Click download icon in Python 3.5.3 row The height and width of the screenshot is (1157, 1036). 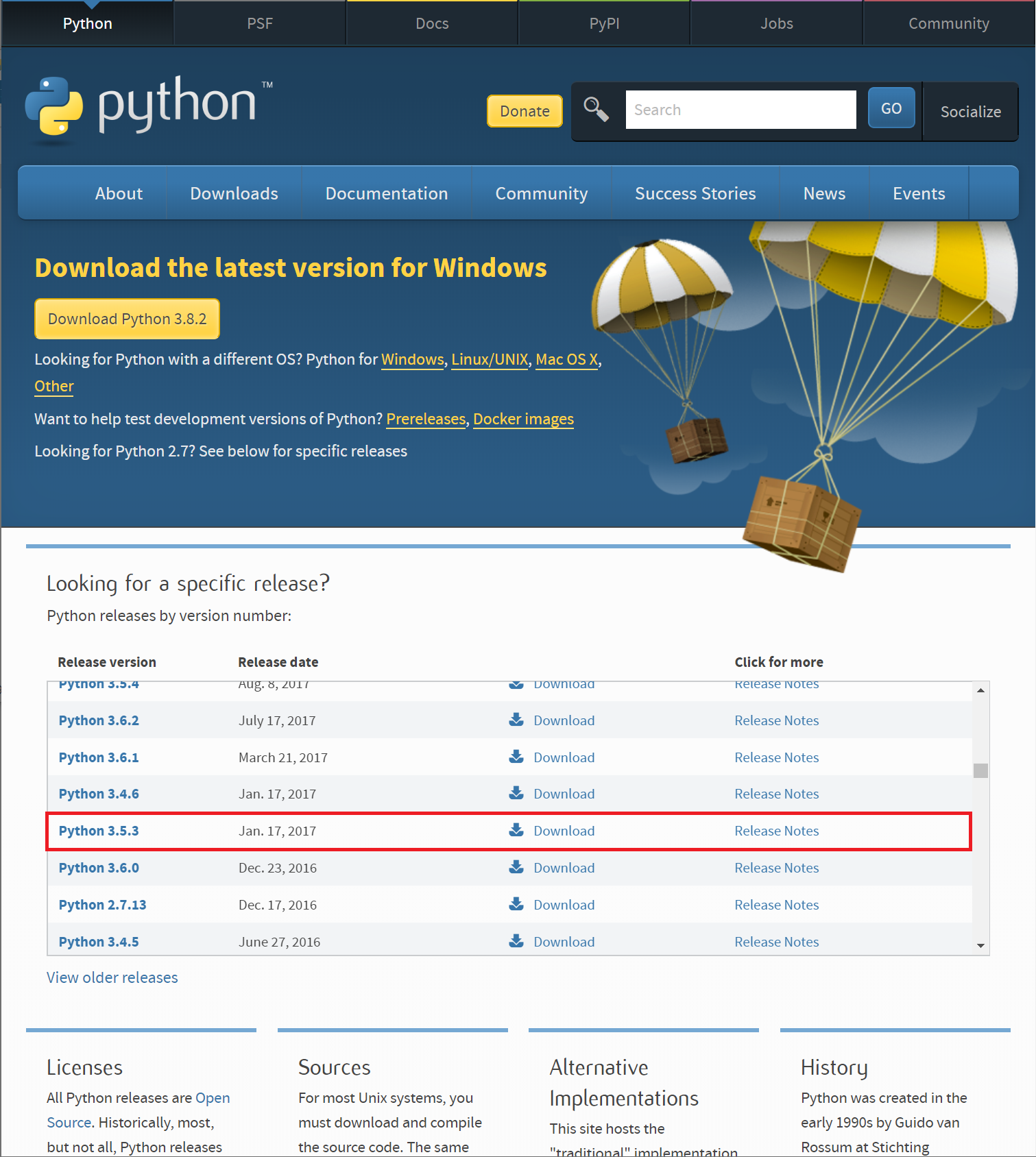[516, 830]
